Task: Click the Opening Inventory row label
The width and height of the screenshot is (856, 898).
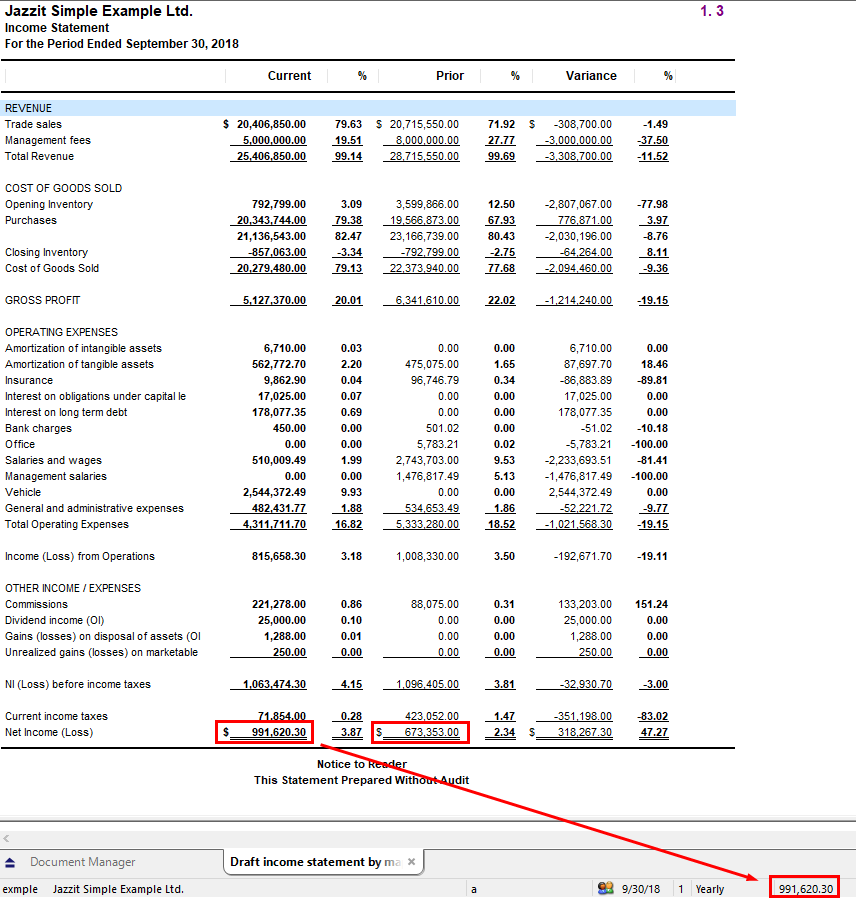Action: tap(49, 204)
